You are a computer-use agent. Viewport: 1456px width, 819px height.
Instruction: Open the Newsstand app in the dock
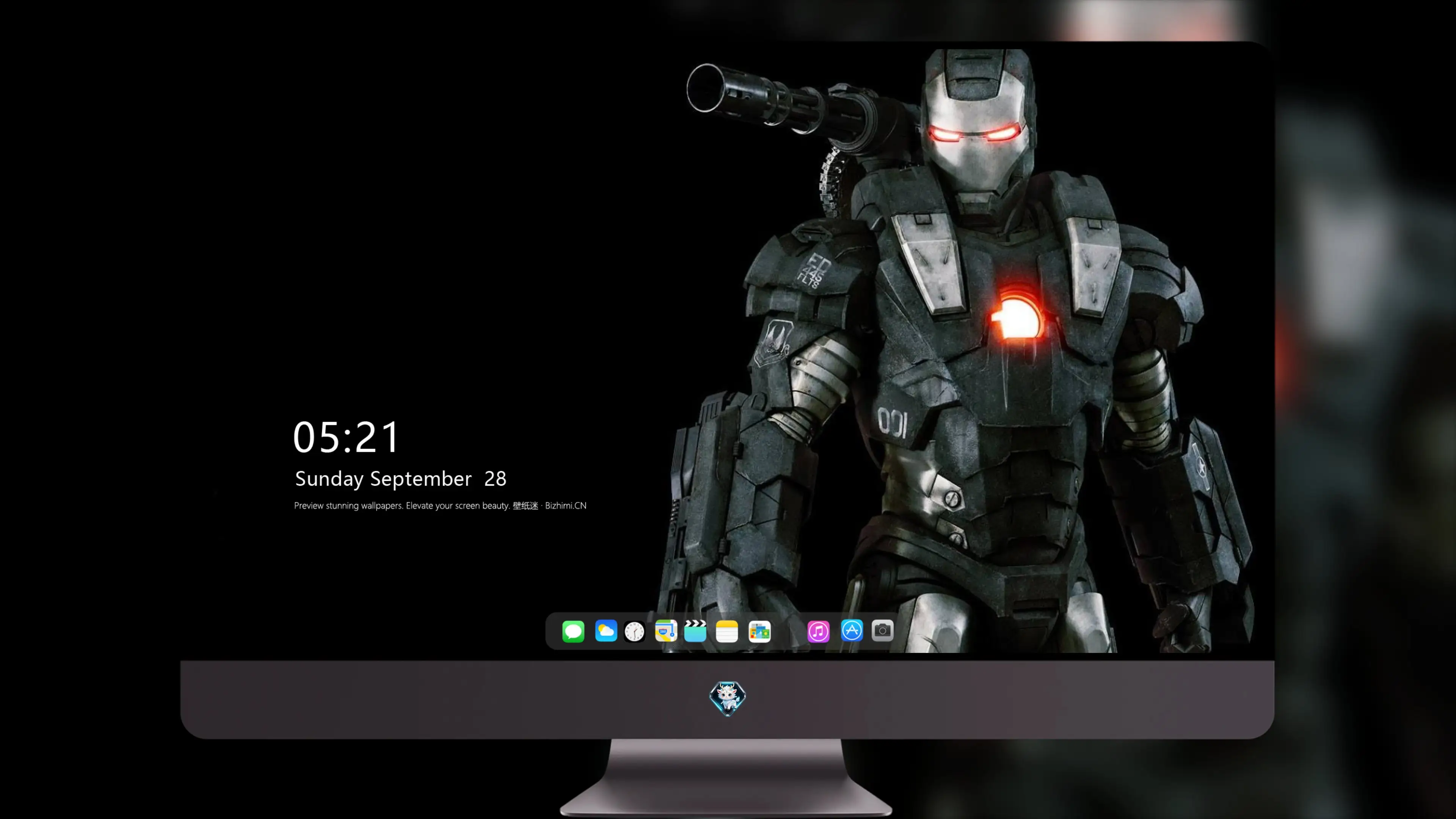pos(759,631)
